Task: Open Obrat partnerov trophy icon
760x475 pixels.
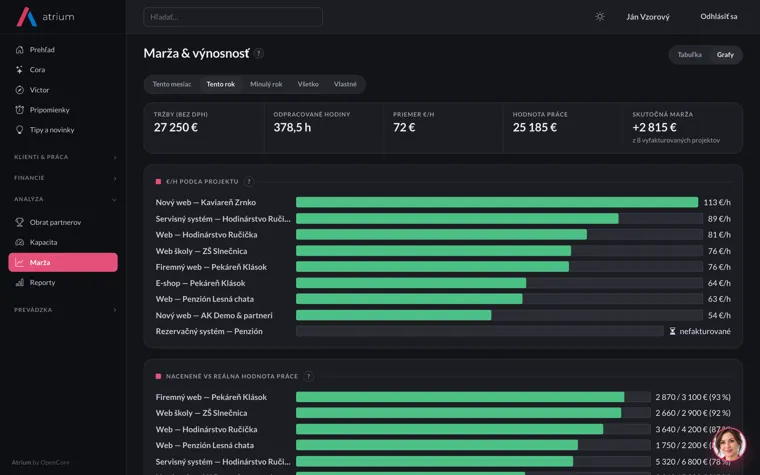Action: pos(19,222)
